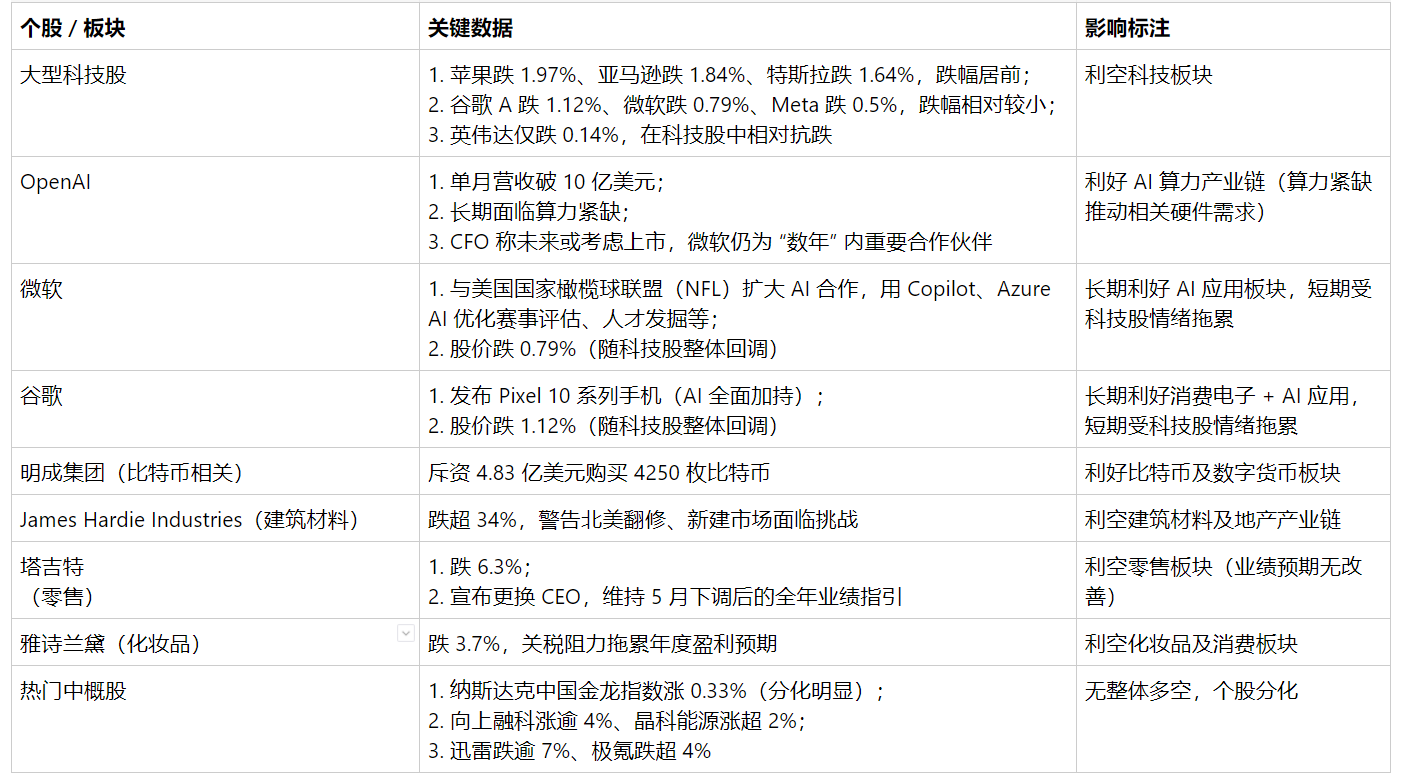Select the '关键数据' column header
The height and width of the screenshot is (774, 1405).
coord(748,28)
